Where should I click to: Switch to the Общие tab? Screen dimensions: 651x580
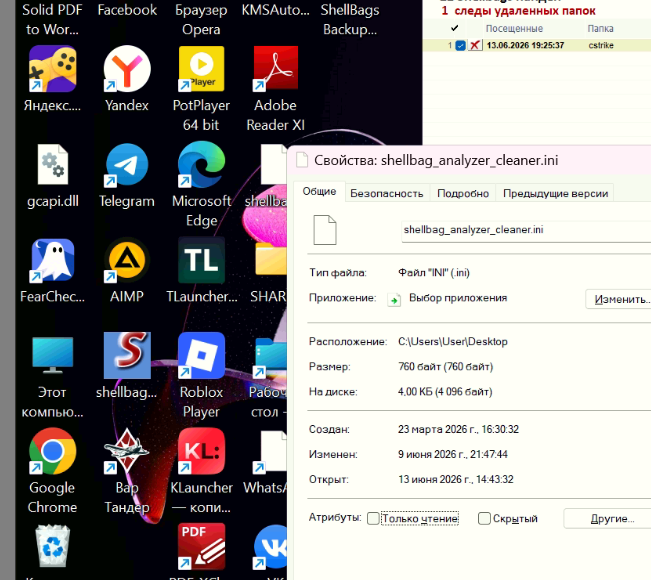319,191
